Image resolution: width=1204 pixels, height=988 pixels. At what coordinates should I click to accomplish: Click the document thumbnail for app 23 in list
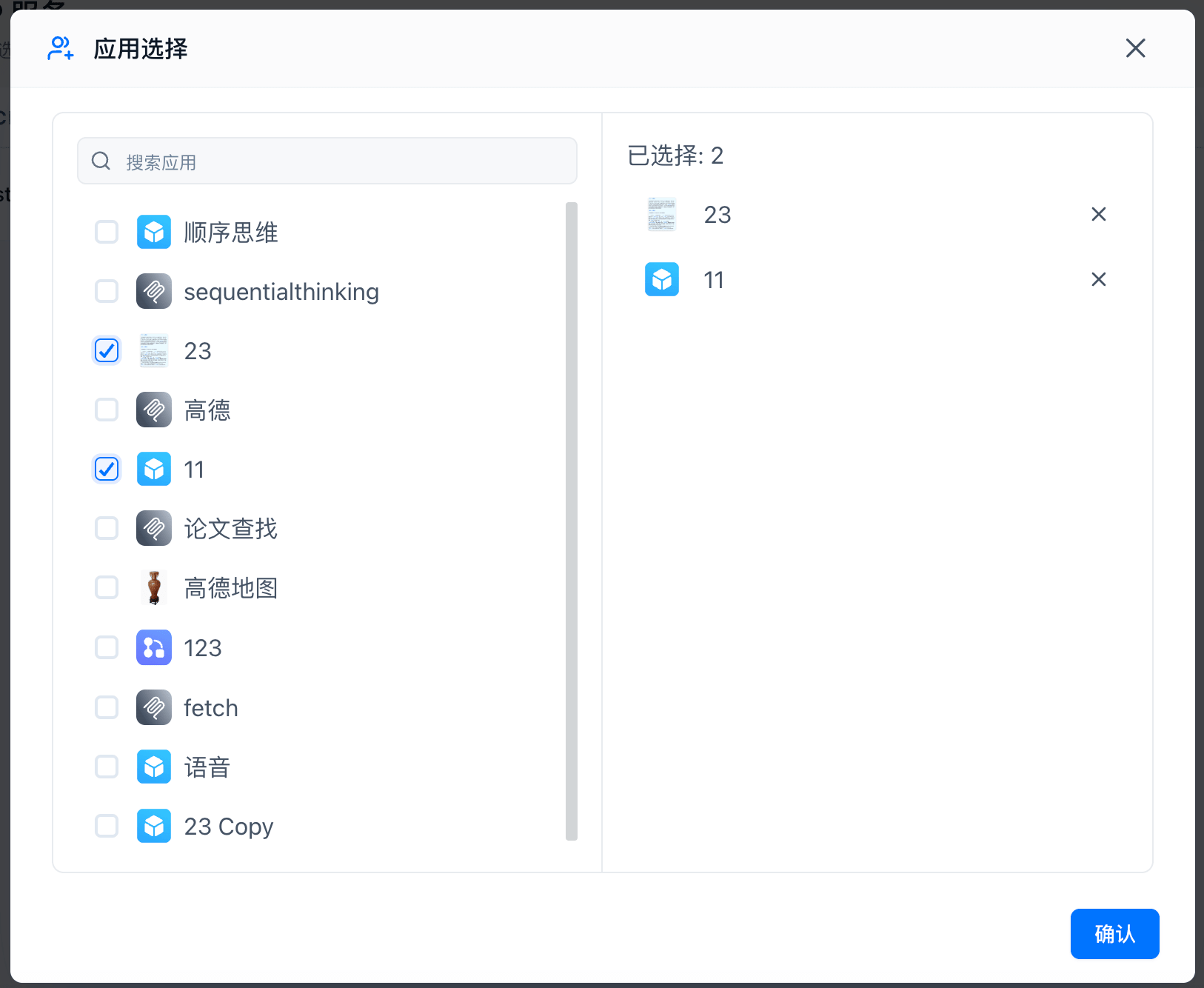click(x=154, y=350)
